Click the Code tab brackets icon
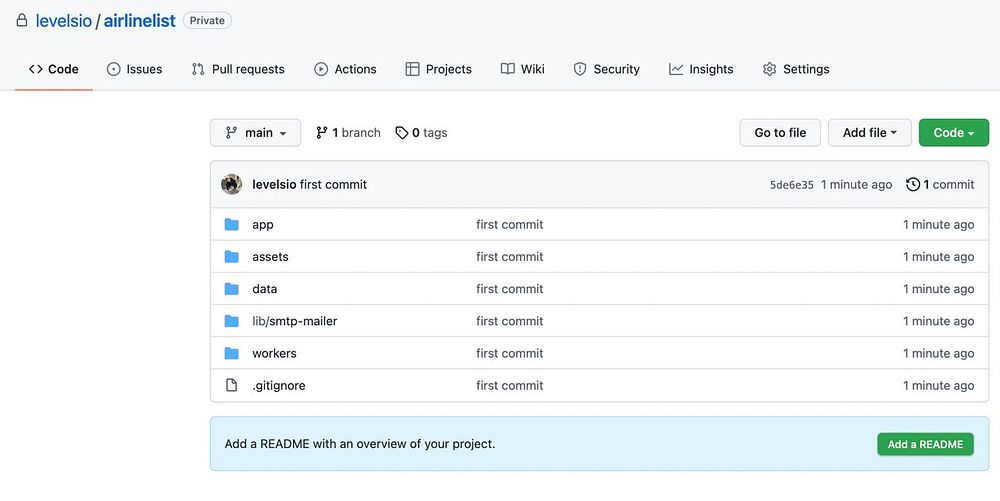The width and height of the screenshot is (1000, 501). coord(36,69)
